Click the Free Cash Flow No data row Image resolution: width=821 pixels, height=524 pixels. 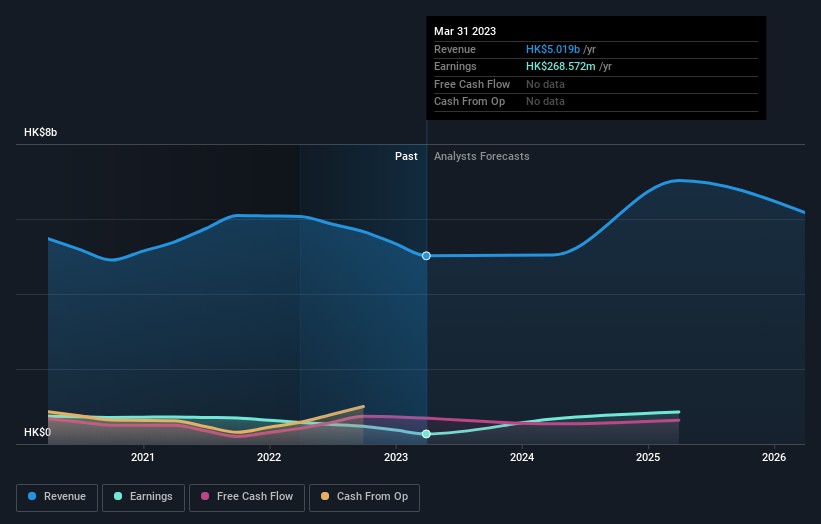(x=596, y=84)
